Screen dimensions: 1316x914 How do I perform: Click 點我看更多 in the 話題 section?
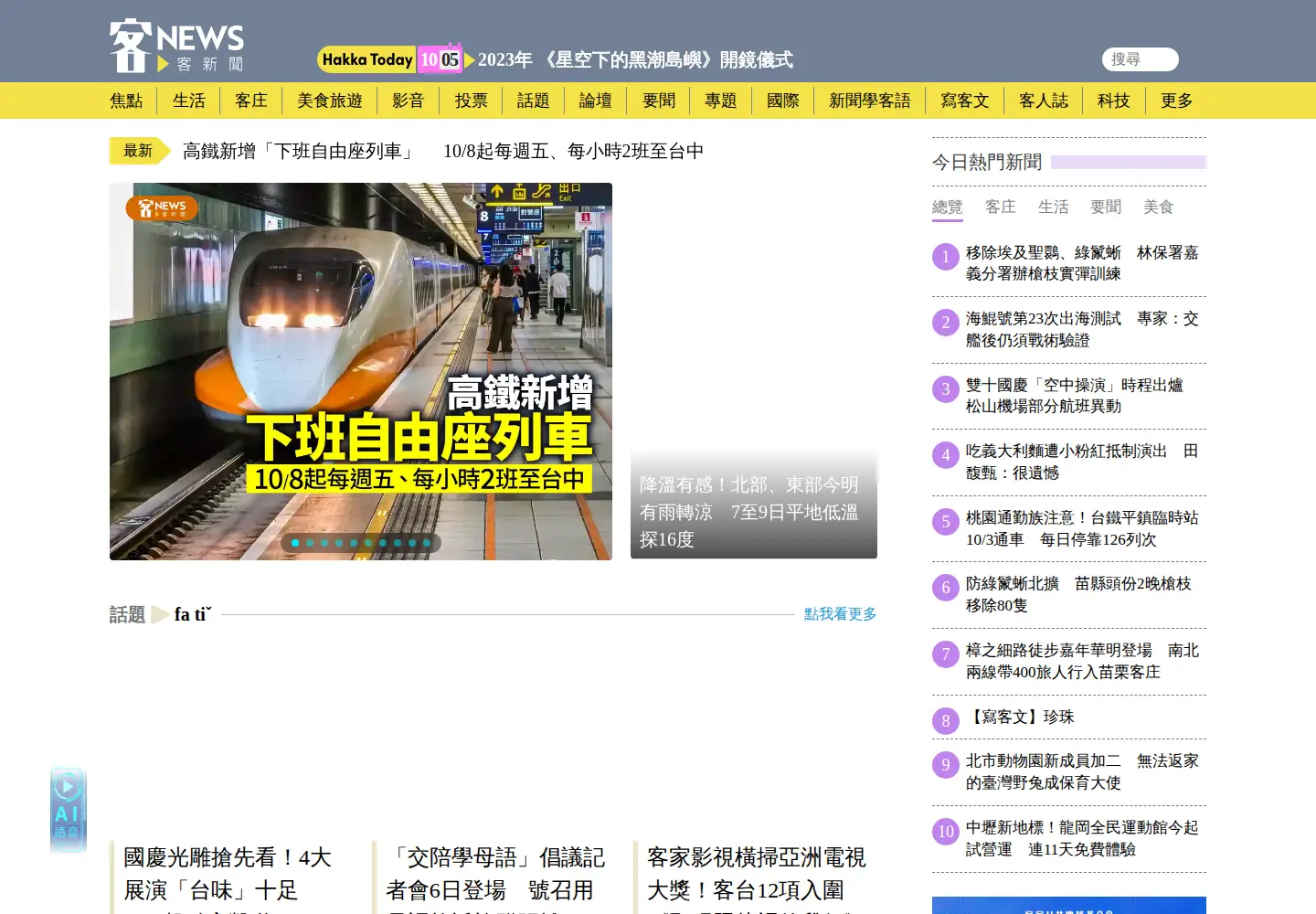(841, 614)
